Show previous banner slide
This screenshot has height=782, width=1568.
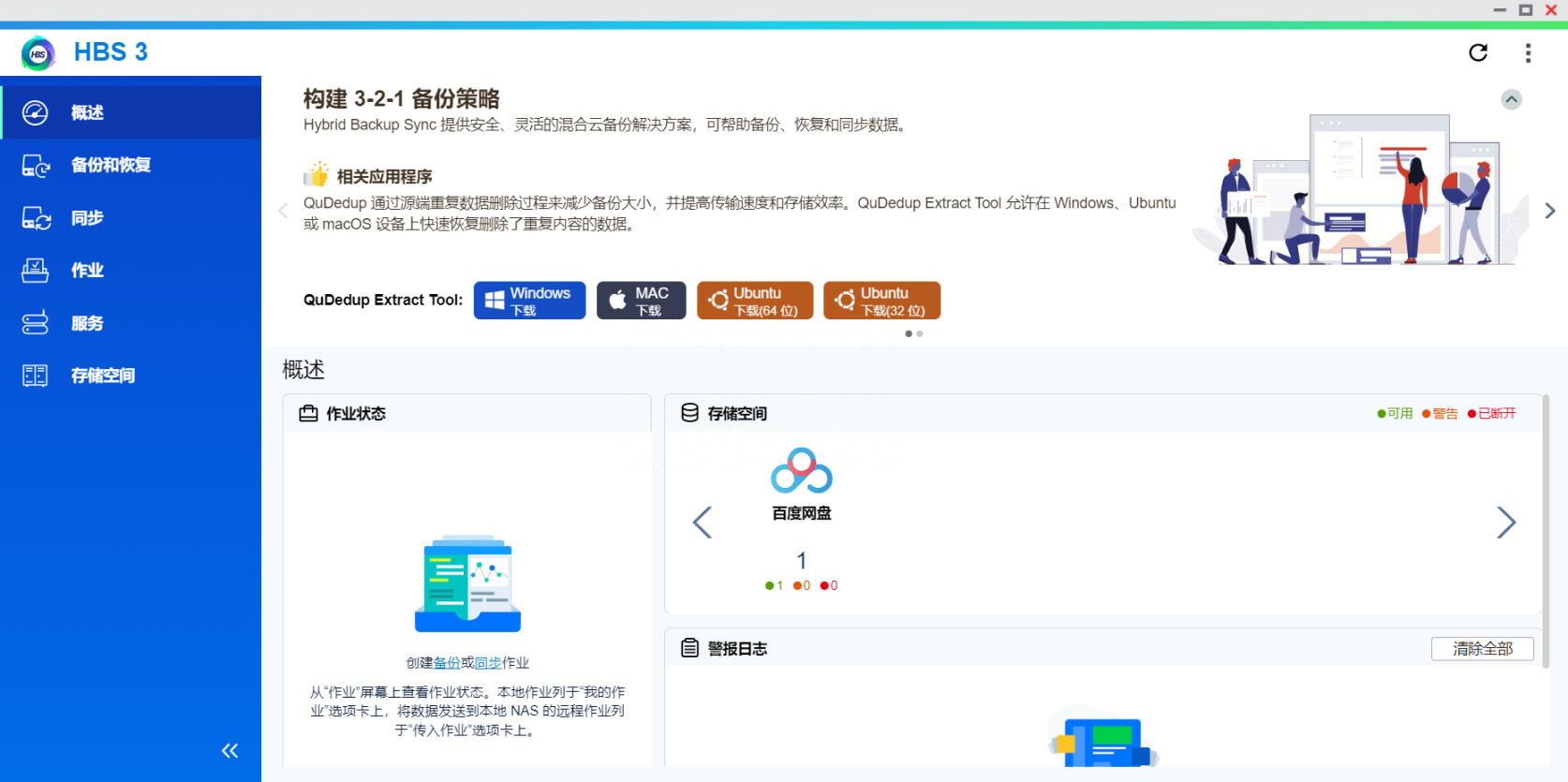[283, 211]
